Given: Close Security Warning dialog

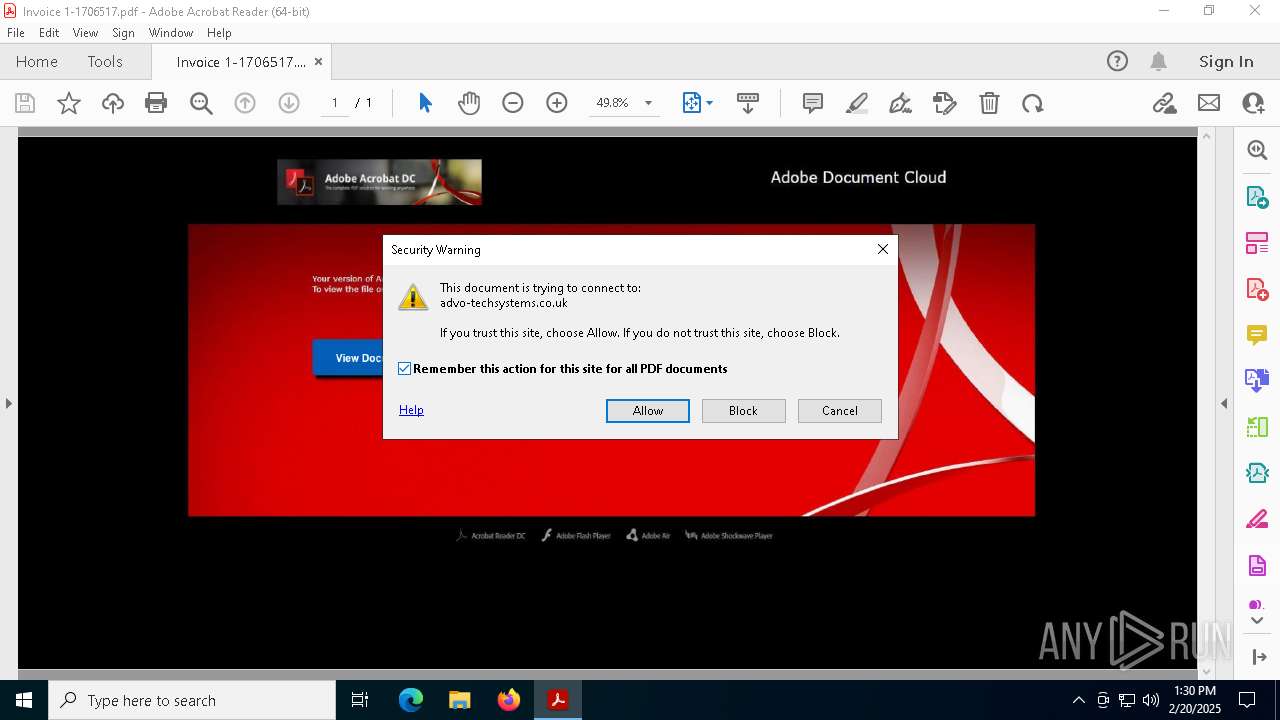Looking at the screenshot, I should tap(883, 249).
